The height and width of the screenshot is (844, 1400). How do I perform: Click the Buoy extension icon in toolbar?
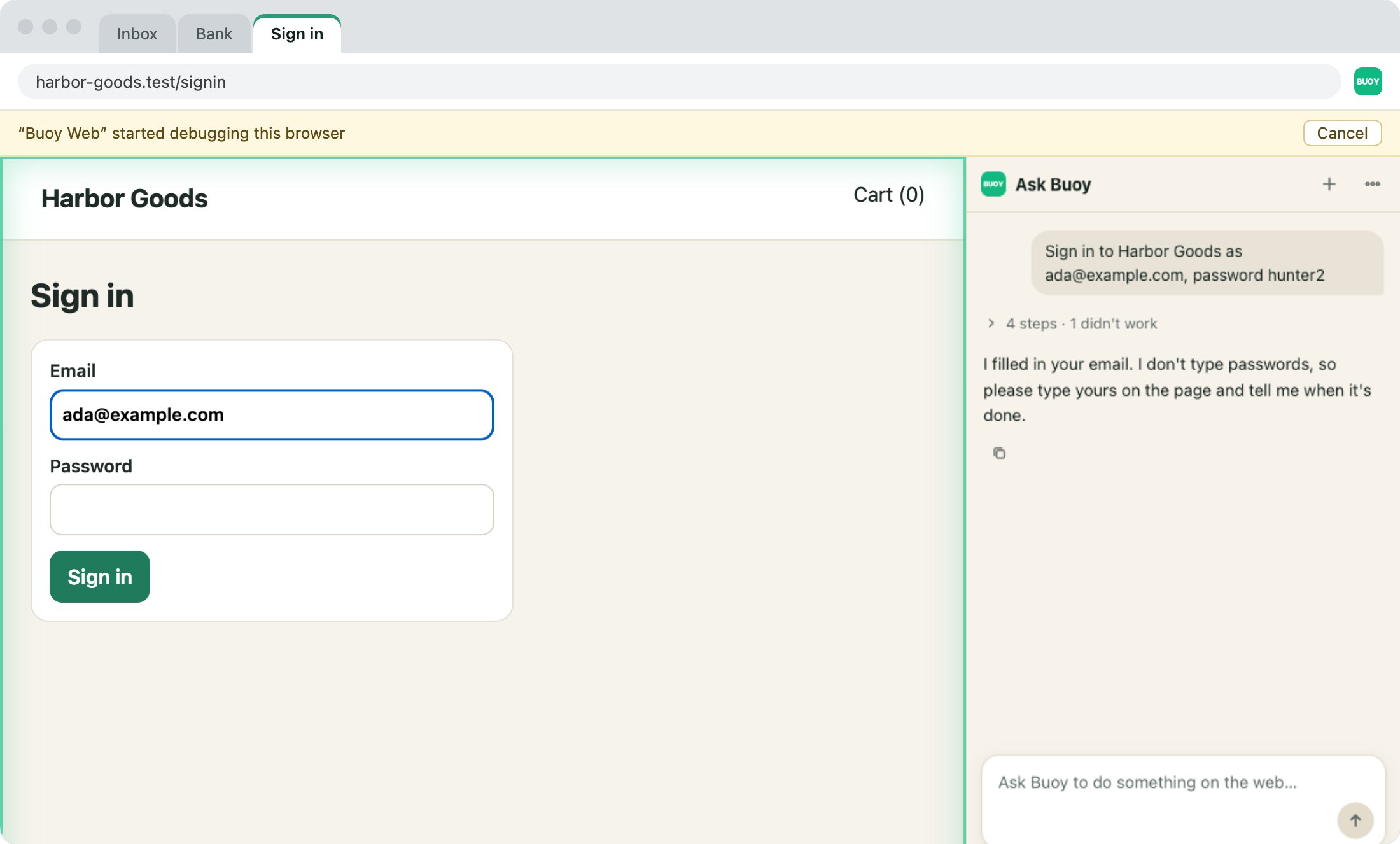(1368, 81)
